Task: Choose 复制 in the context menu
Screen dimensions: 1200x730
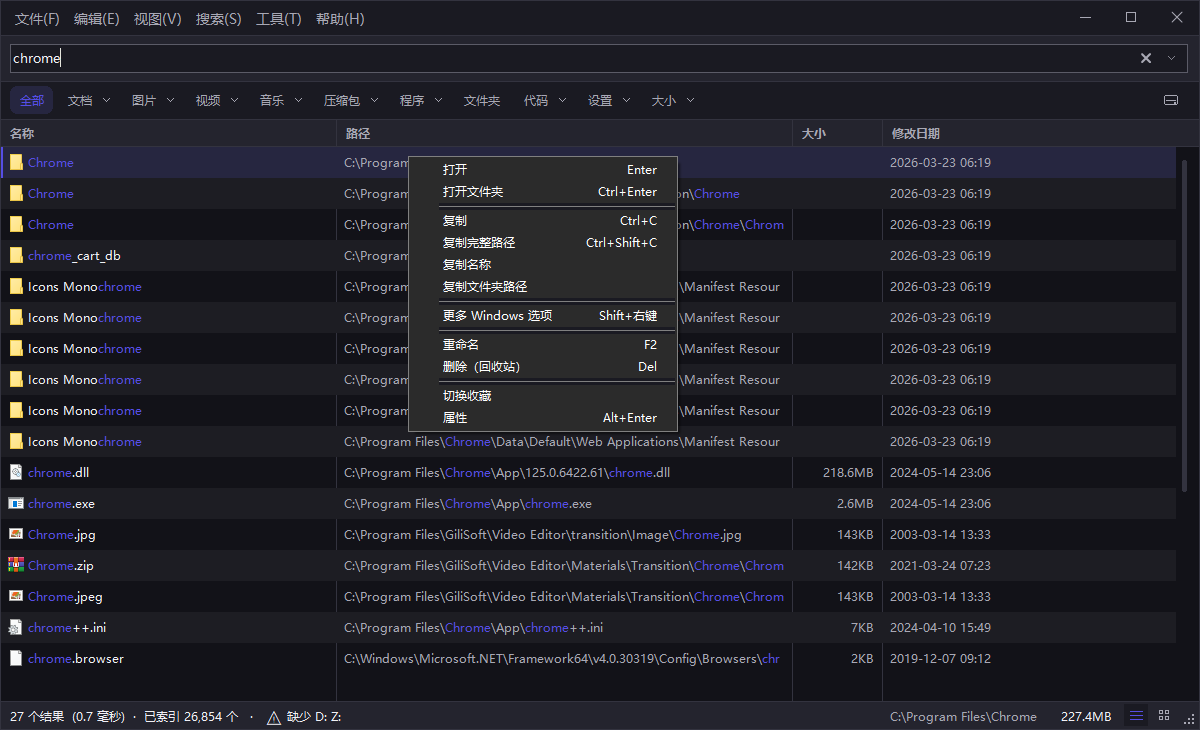Action: click(x=543, y=221)
